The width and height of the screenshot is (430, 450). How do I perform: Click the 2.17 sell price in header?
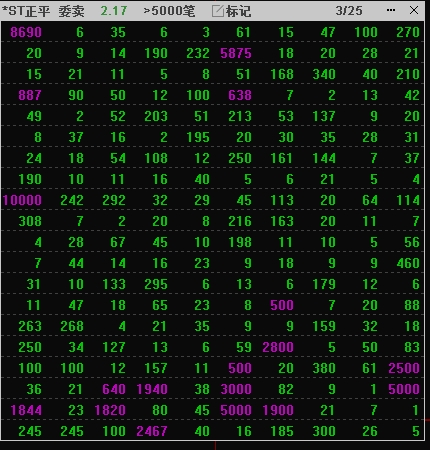(114, 11)
